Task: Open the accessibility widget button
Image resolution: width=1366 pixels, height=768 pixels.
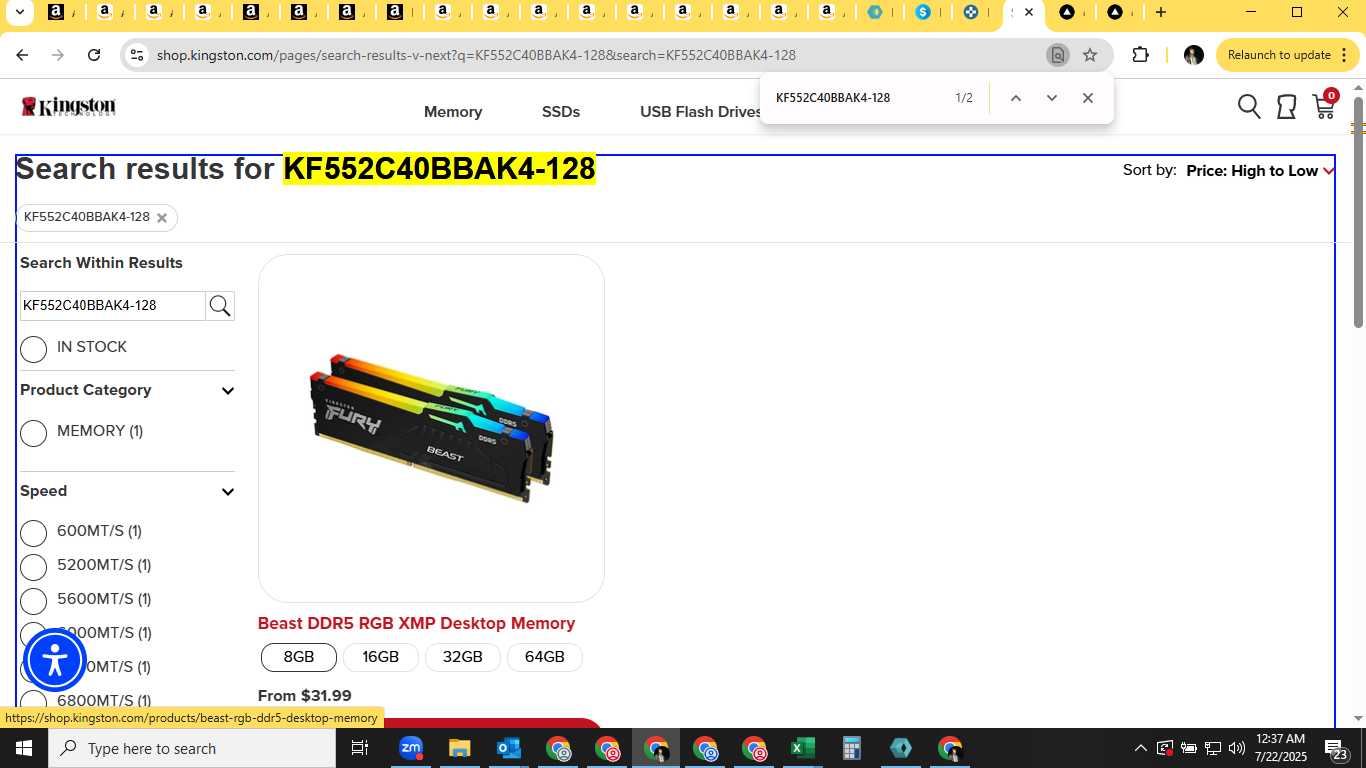Action: click(54, 660)
